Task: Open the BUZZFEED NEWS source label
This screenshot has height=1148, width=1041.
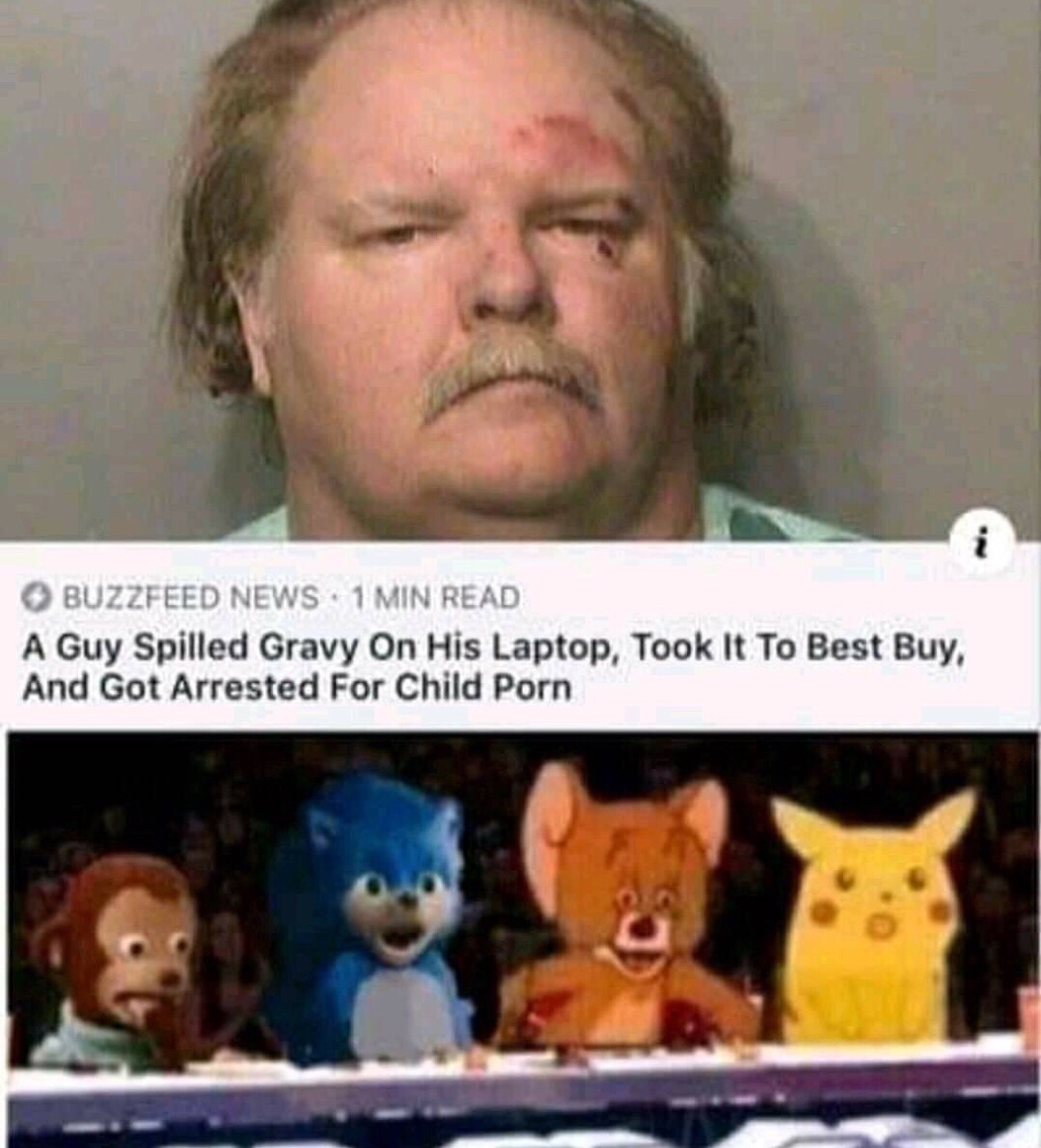Action: [x=192, y=598]
